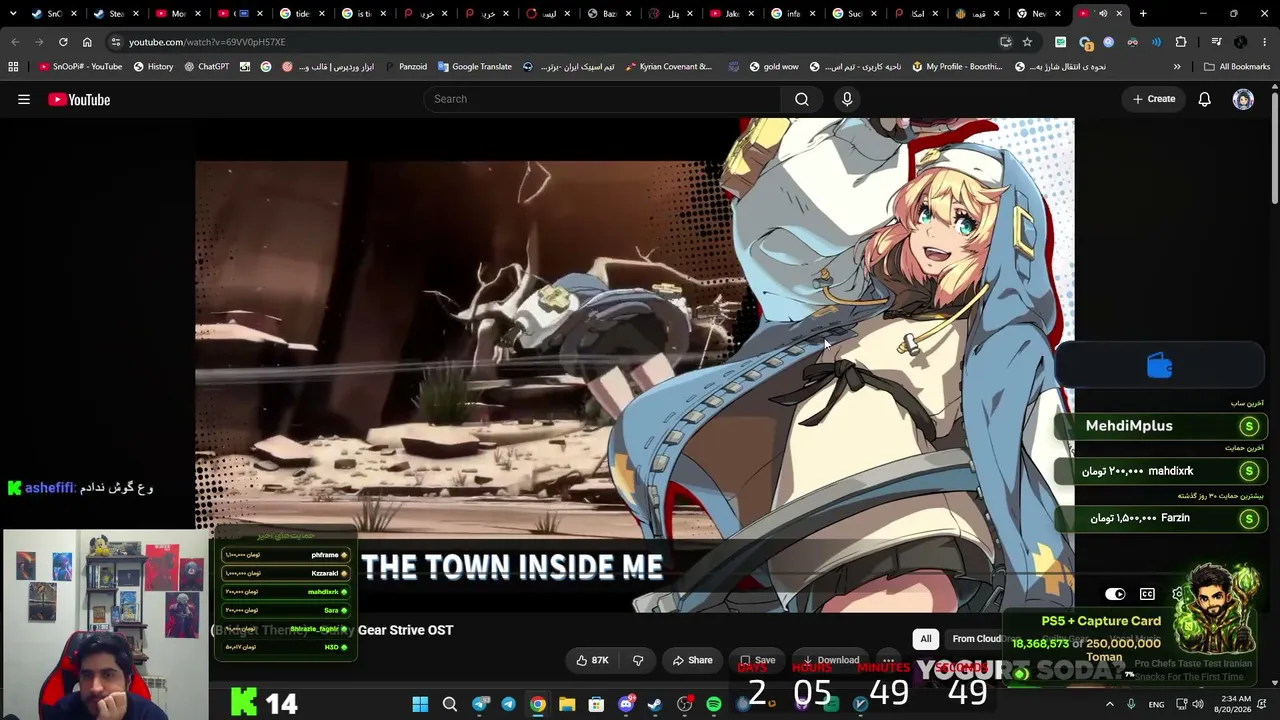1280x720 pixels.
Task: Open Microsoft Store from the taskbar
Action: coord(596,704)
